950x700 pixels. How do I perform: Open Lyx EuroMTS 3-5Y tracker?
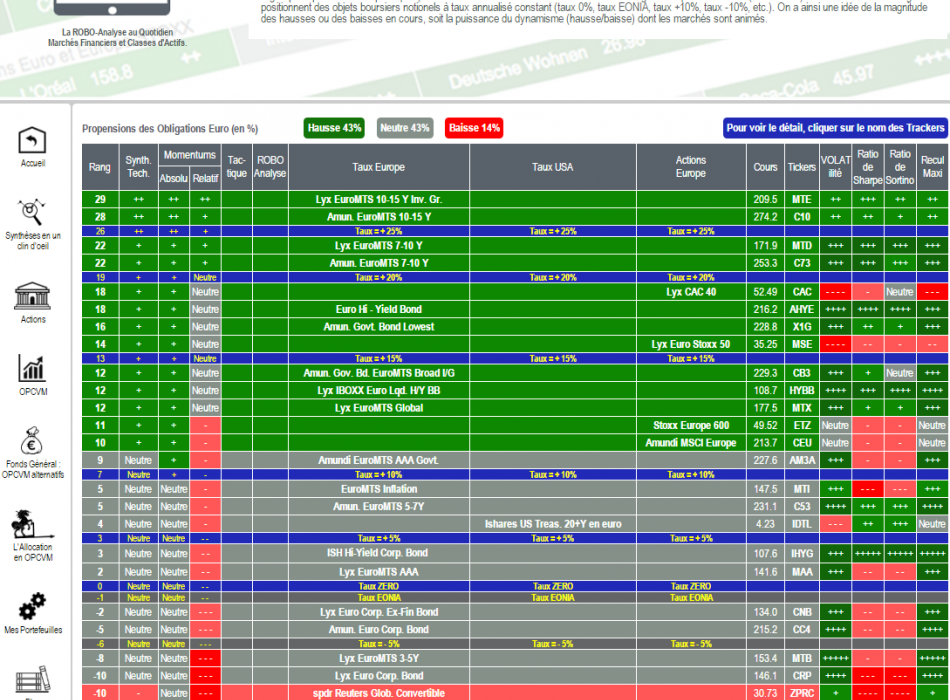pyautogui.click(x=379, y=658)
